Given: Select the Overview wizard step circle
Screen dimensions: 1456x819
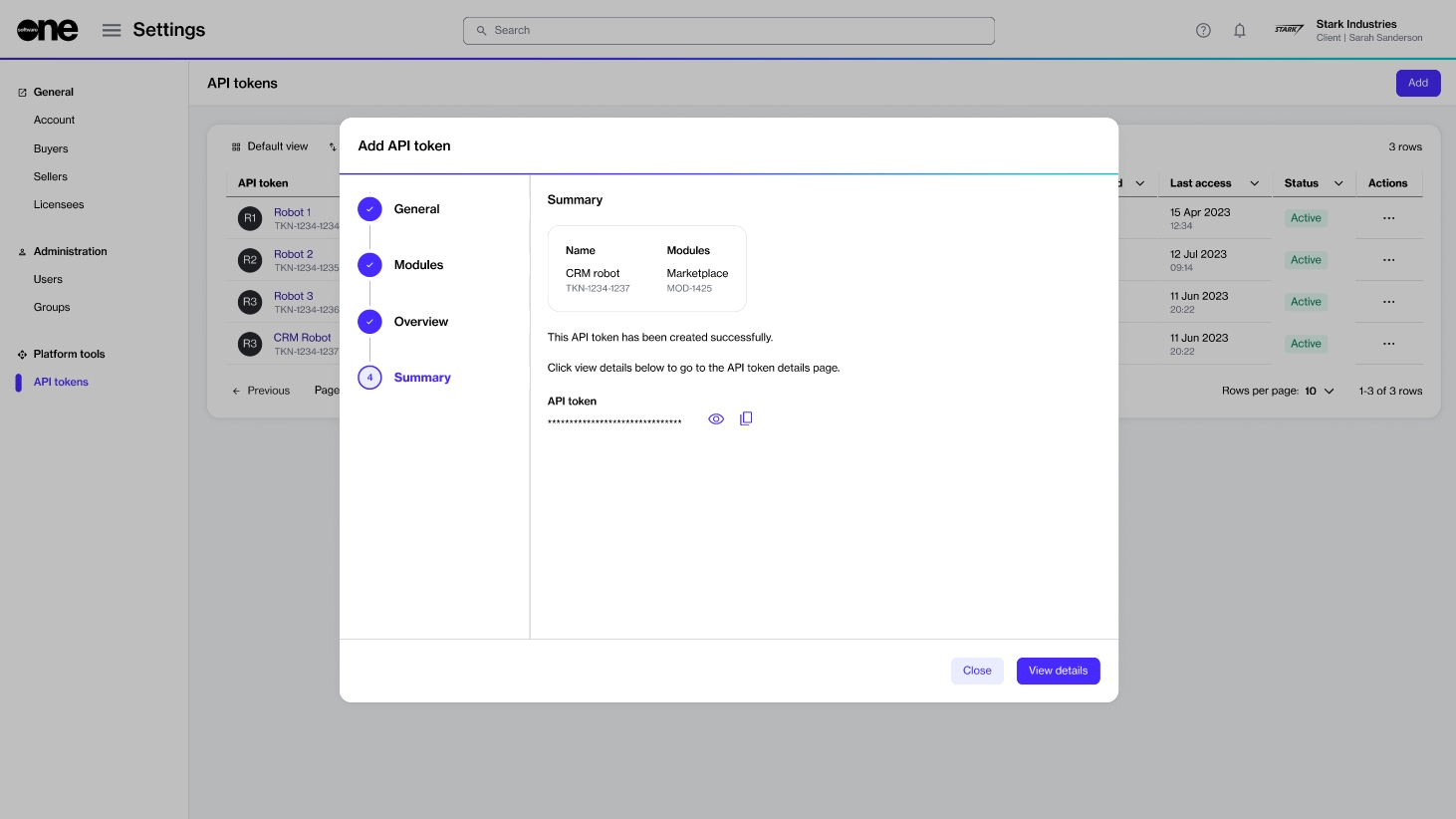Looking at the screenshot, I should [x=369, y=322].
